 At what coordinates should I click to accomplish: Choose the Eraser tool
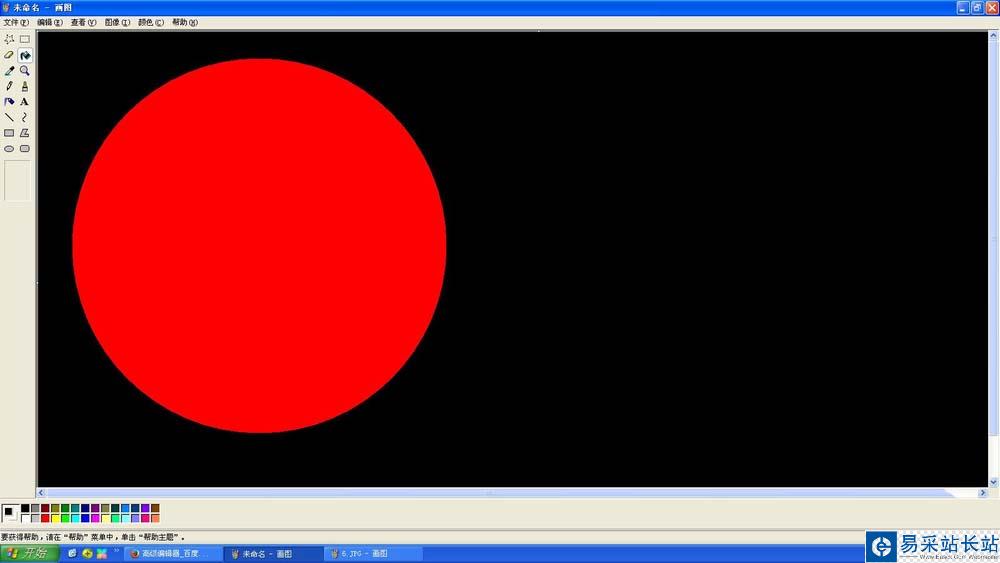tap(9, 55)
